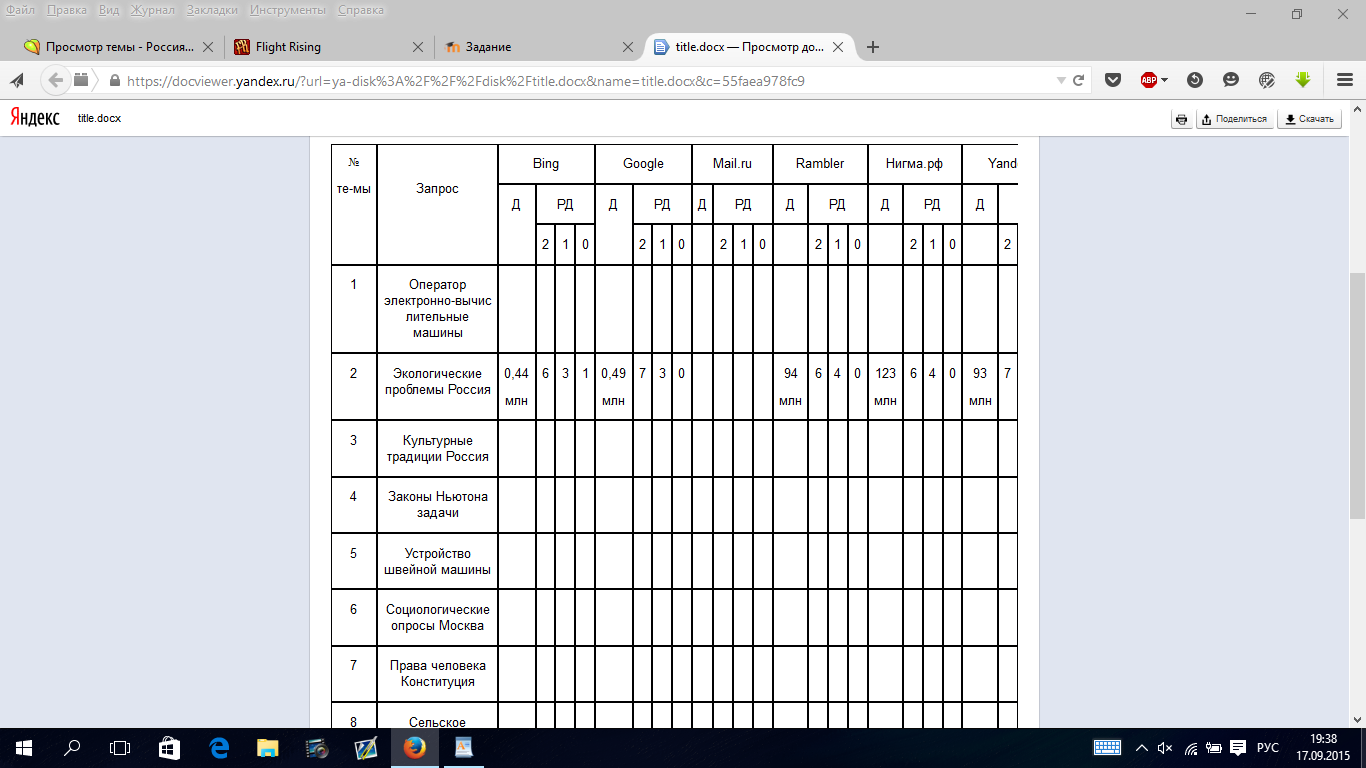Close the Flight Rising tab
1366x768 pixels.
(418, 47)
